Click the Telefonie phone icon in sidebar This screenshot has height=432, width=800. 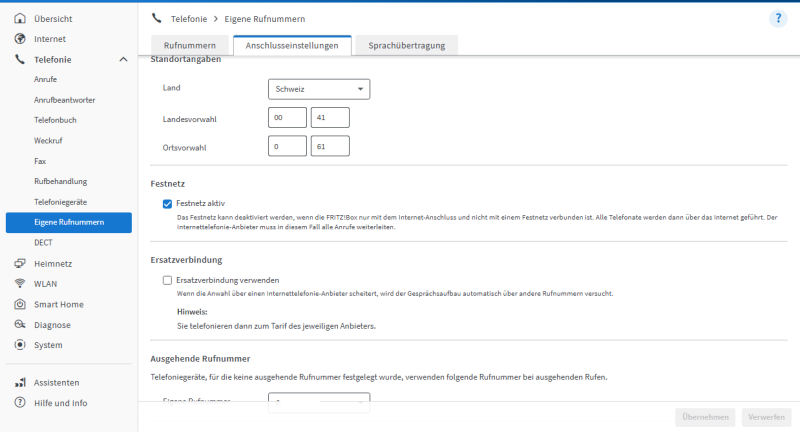click(x=20, y=59)
